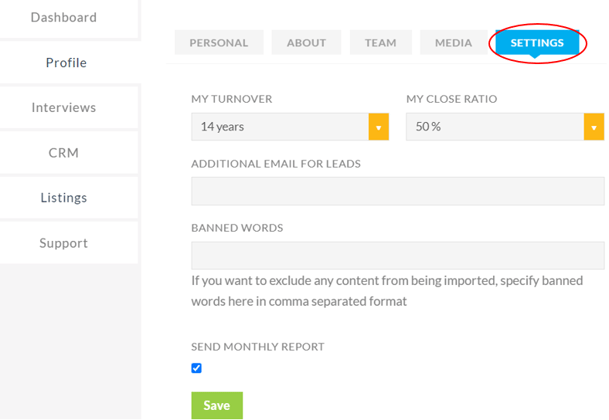
Task: Switch to the About tab
Action: pos(306,43)
